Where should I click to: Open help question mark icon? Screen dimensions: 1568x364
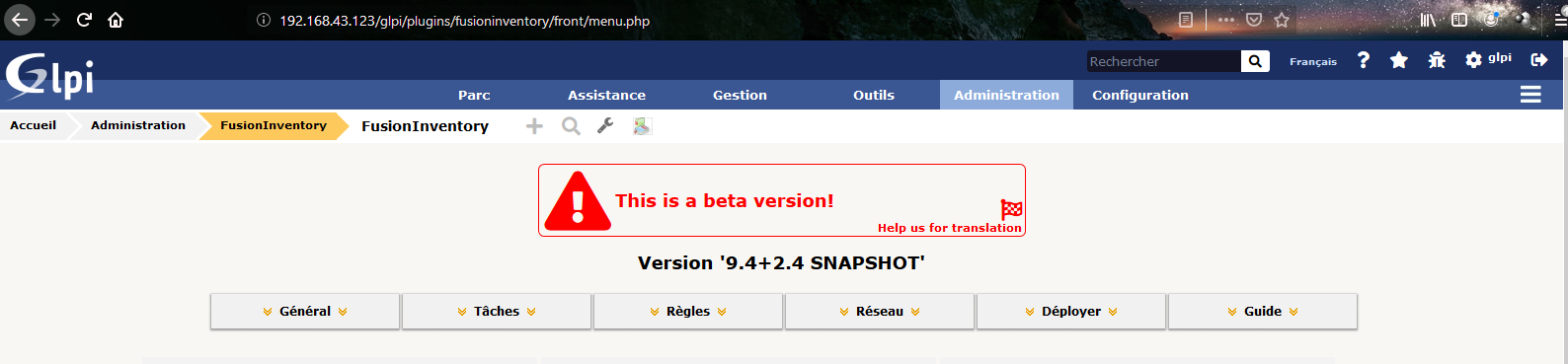coord(1364,60)
